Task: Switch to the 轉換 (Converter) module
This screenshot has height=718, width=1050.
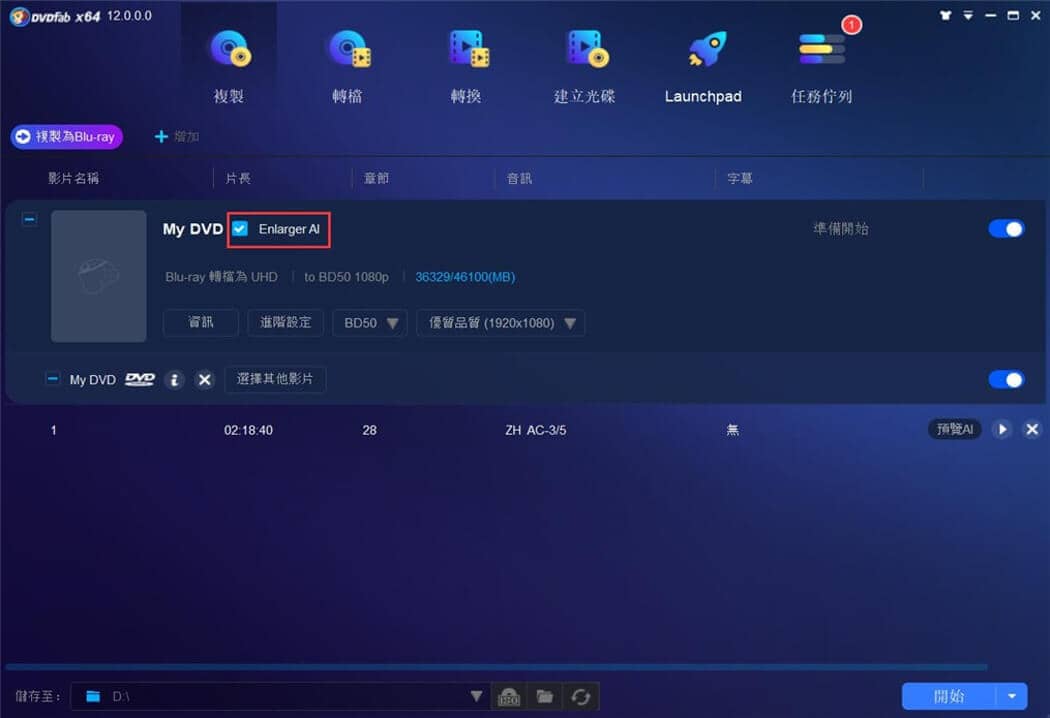Action: point(466,65)
